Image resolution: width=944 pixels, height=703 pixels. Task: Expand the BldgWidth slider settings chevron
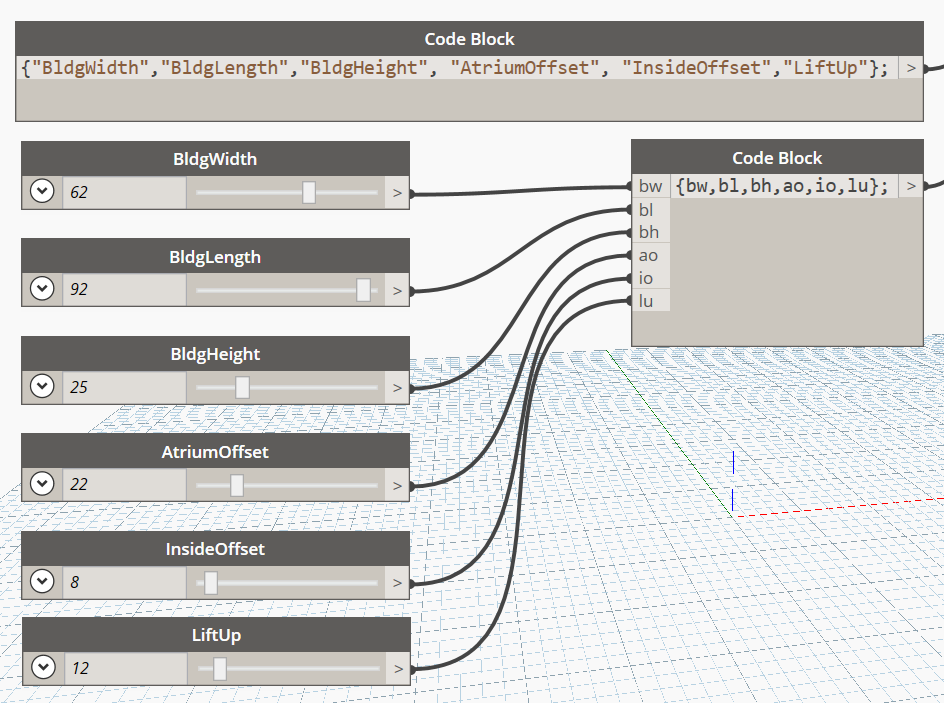[x=42, y=191]
